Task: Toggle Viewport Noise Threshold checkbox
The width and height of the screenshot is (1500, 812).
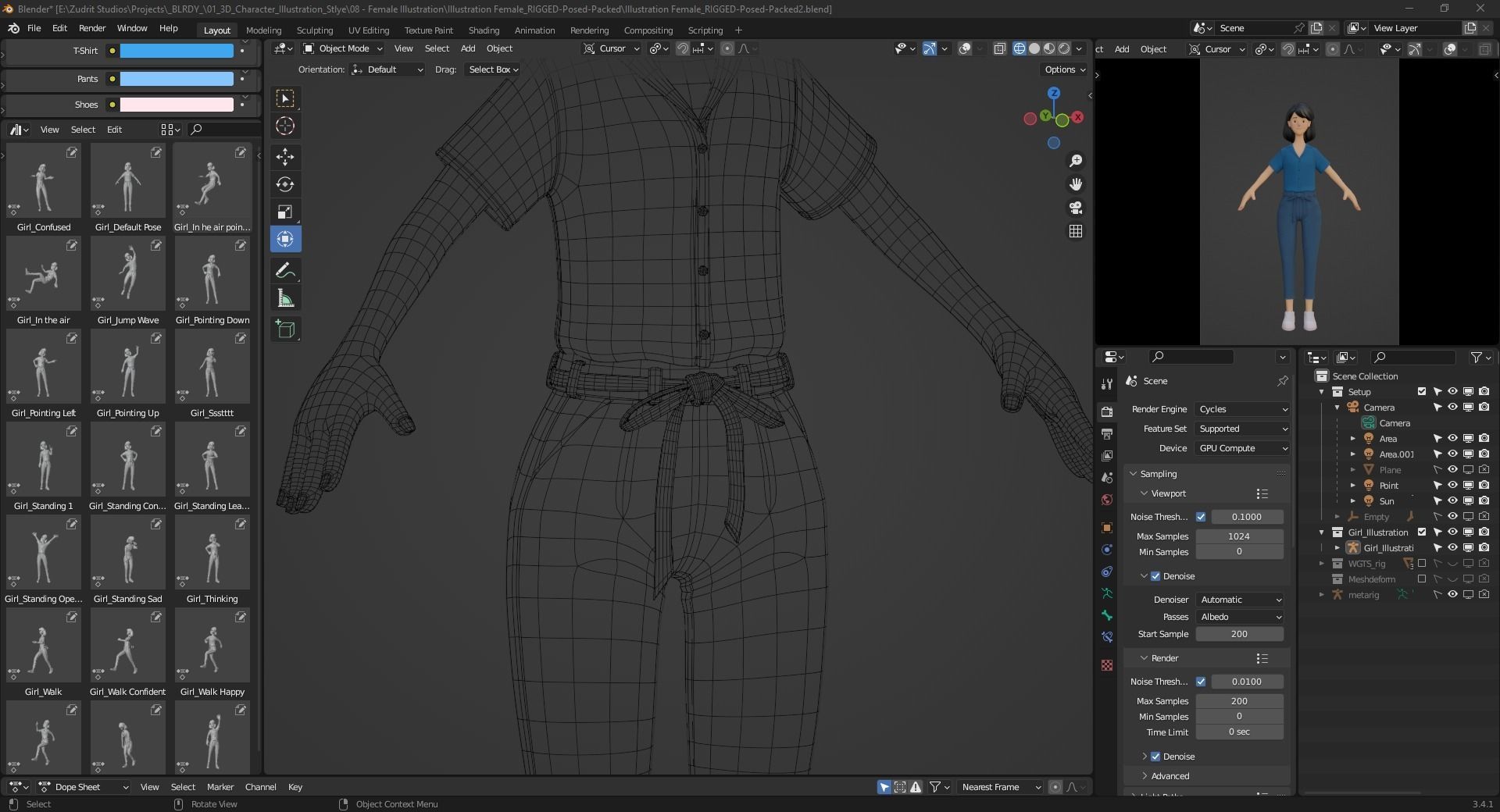Action: pos(1201,517)
